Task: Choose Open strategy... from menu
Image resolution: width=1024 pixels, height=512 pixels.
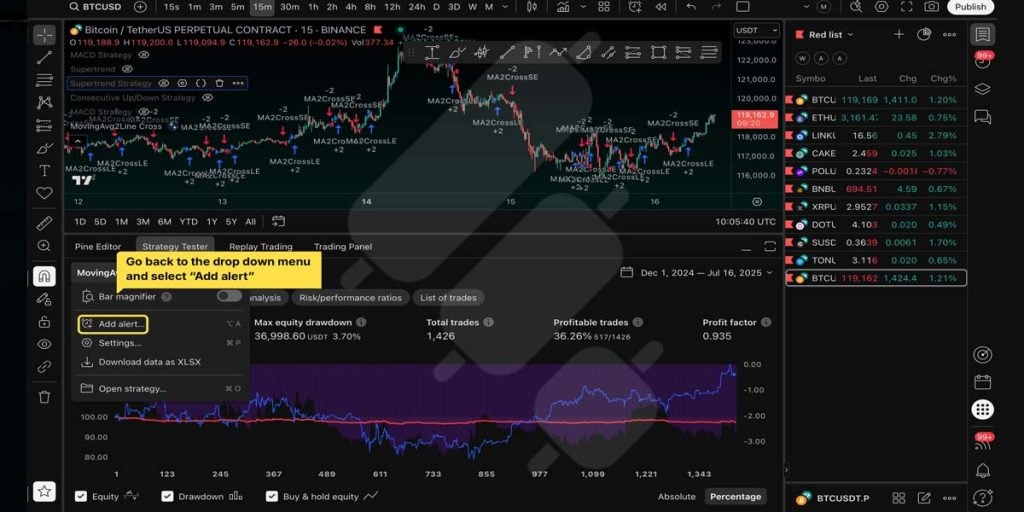Action: (160, 389)
